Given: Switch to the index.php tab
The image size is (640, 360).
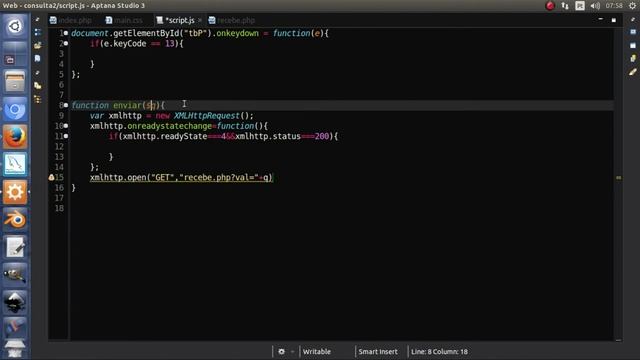Looking at the screenshot, I should [x=71, y=20].
